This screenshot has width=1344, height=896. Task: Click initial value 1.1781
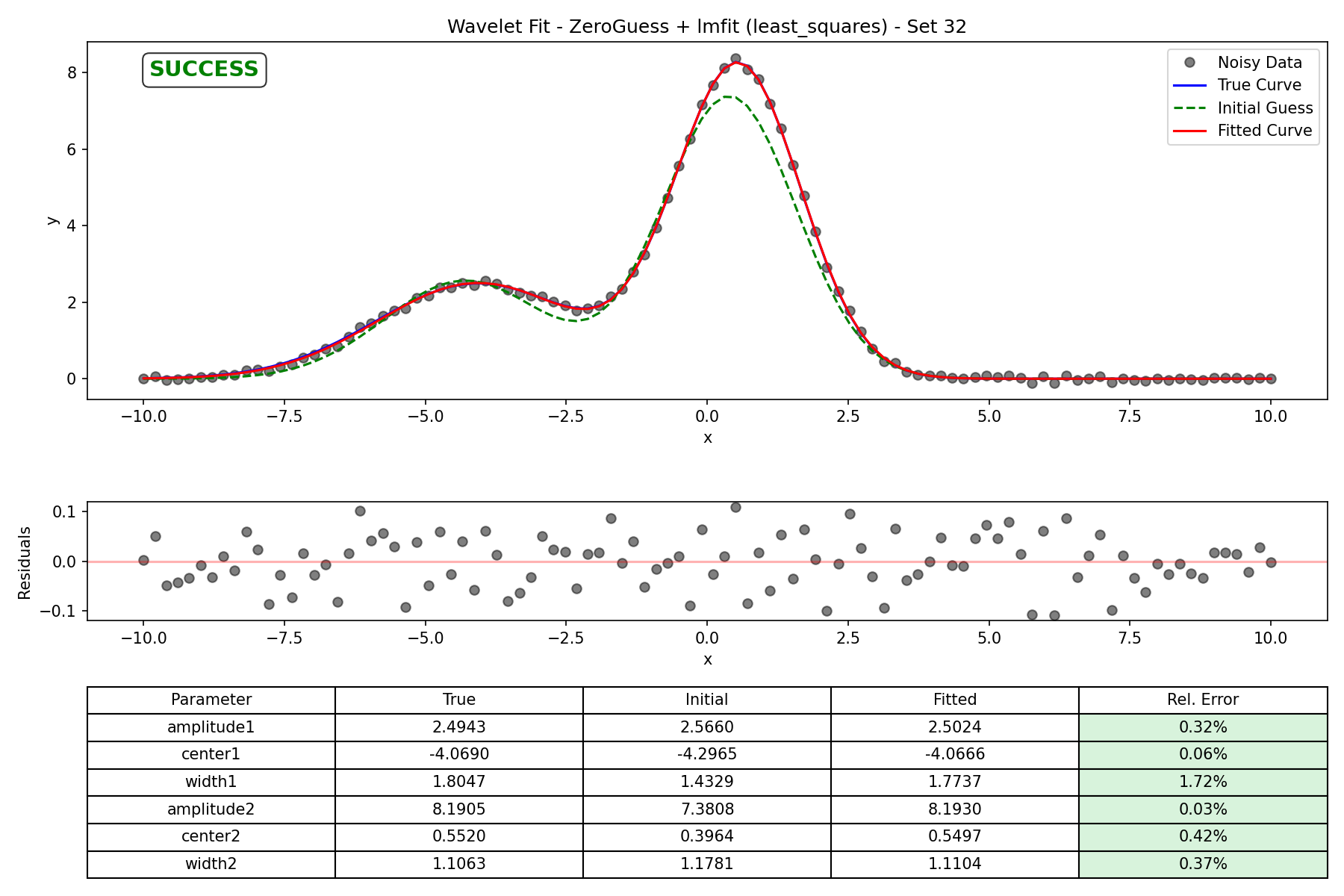point(707,864)
